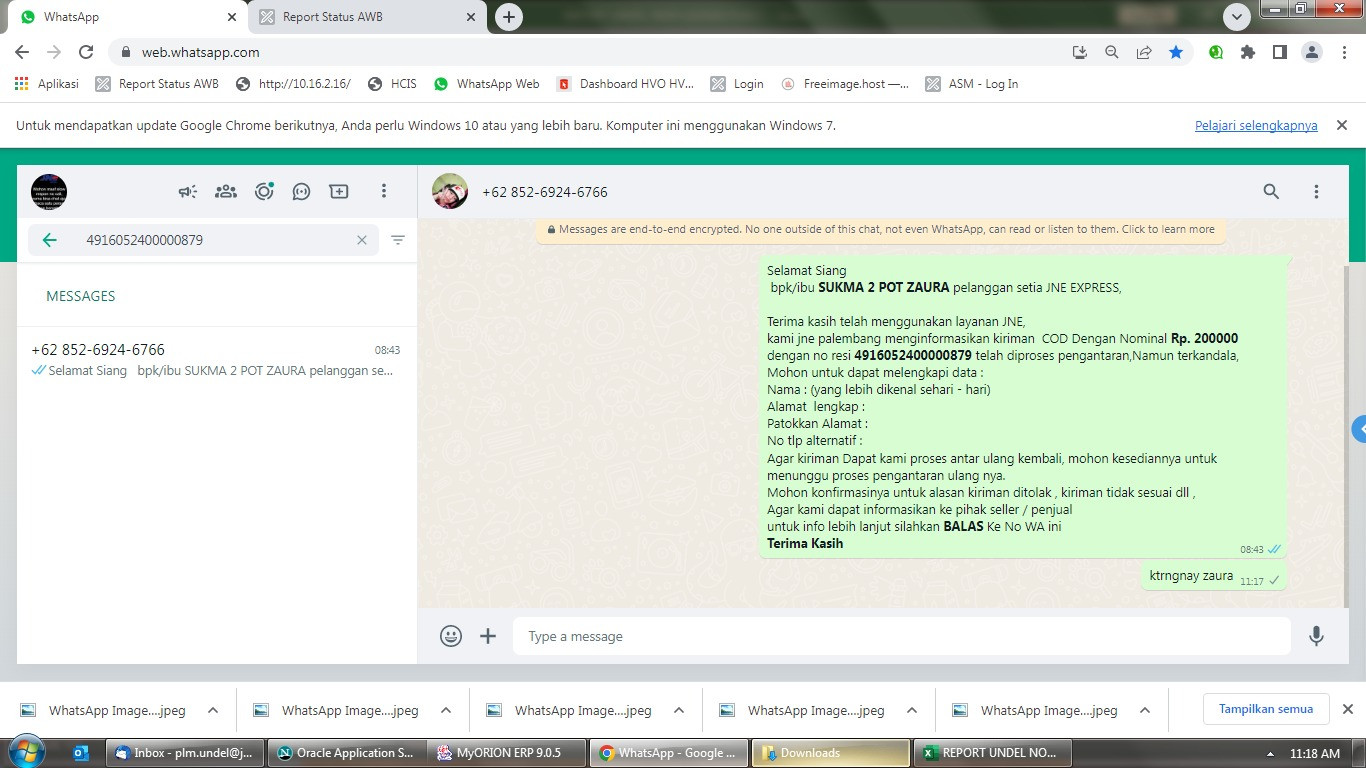
Task: Go back in browser
Action: click(22, 52)
